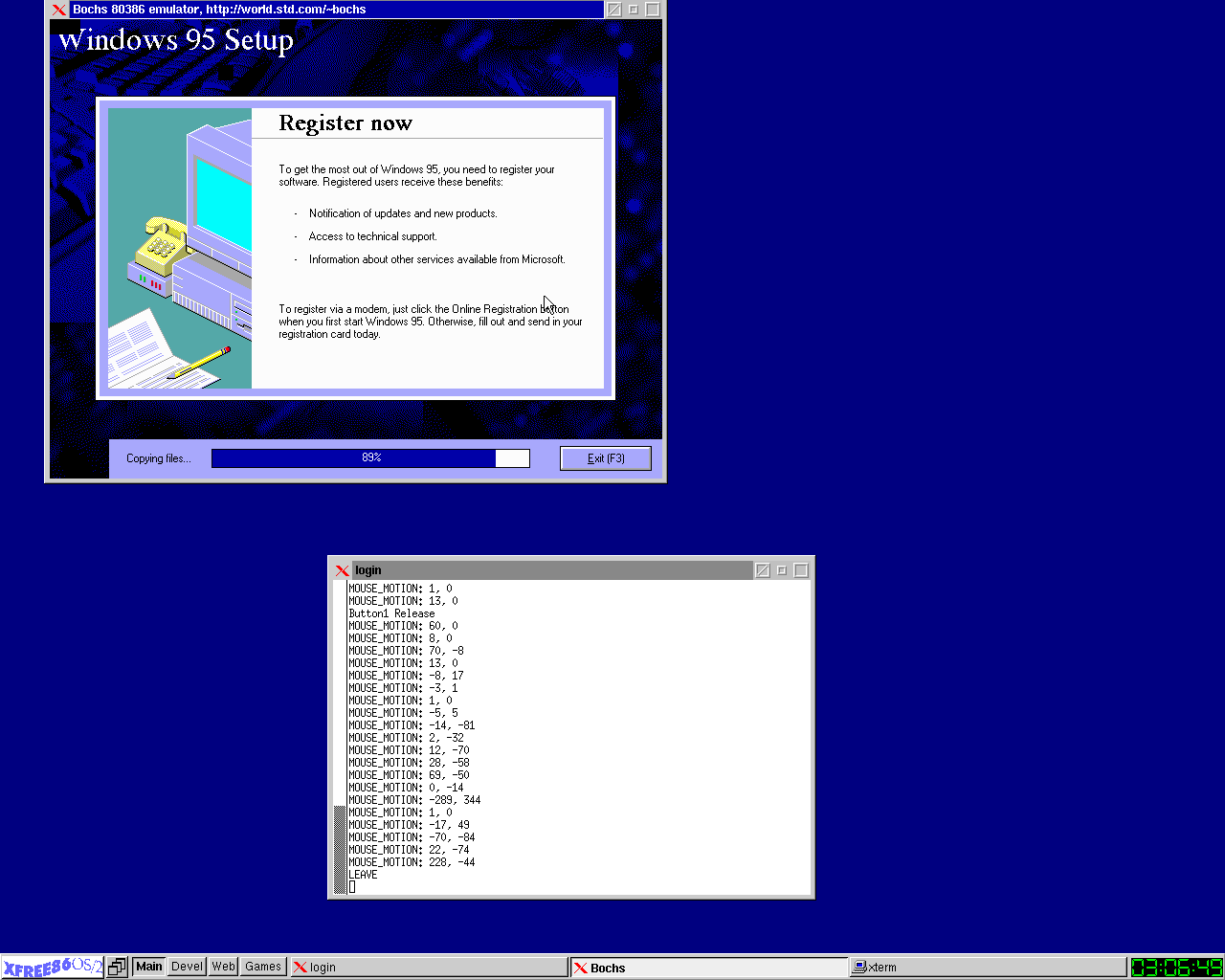Click 'Information about other services available from Microsoft.'
The image size is (1225, 980).
(436, 259)
